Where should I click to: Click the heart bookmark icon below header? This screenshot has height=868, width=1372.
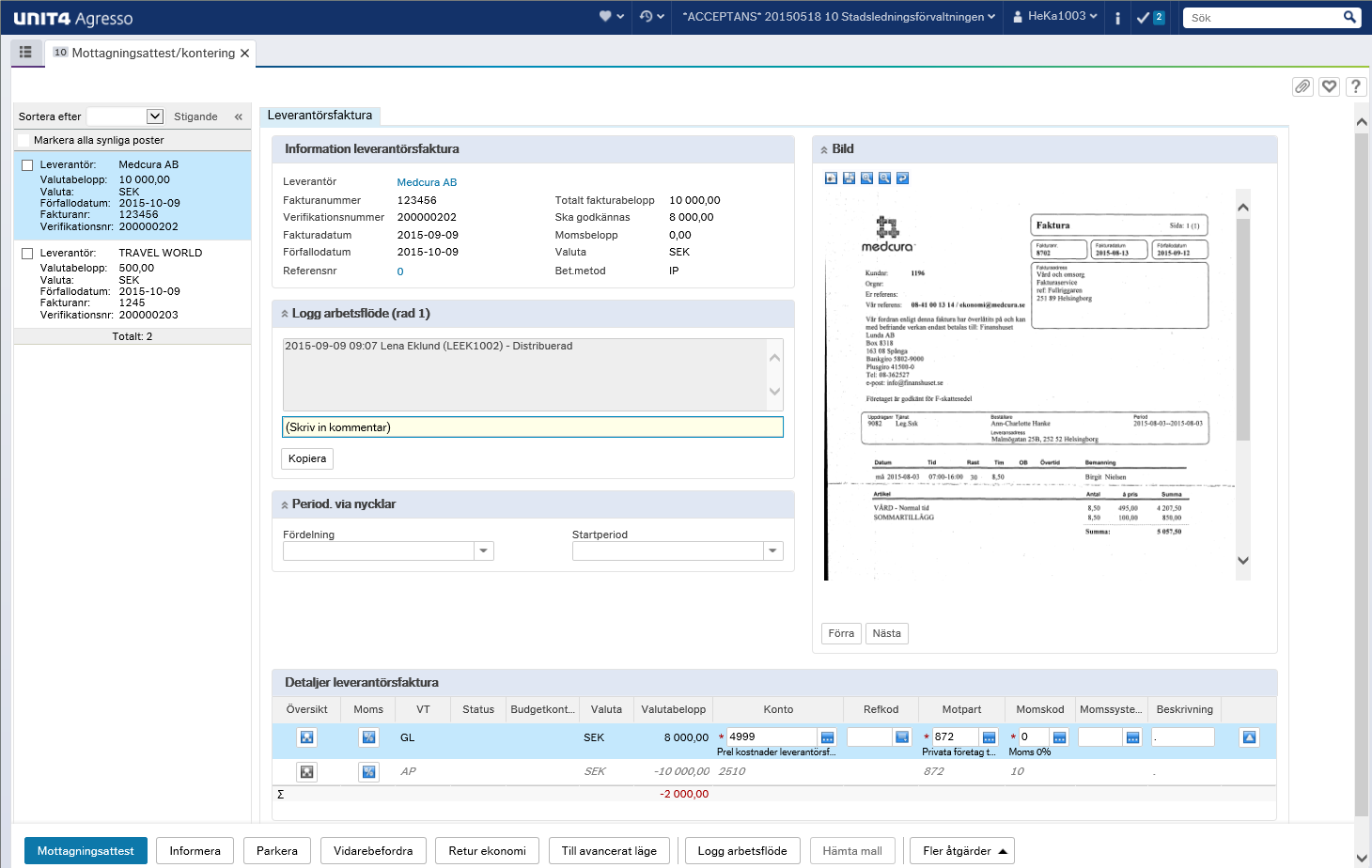pos(1329,86)
